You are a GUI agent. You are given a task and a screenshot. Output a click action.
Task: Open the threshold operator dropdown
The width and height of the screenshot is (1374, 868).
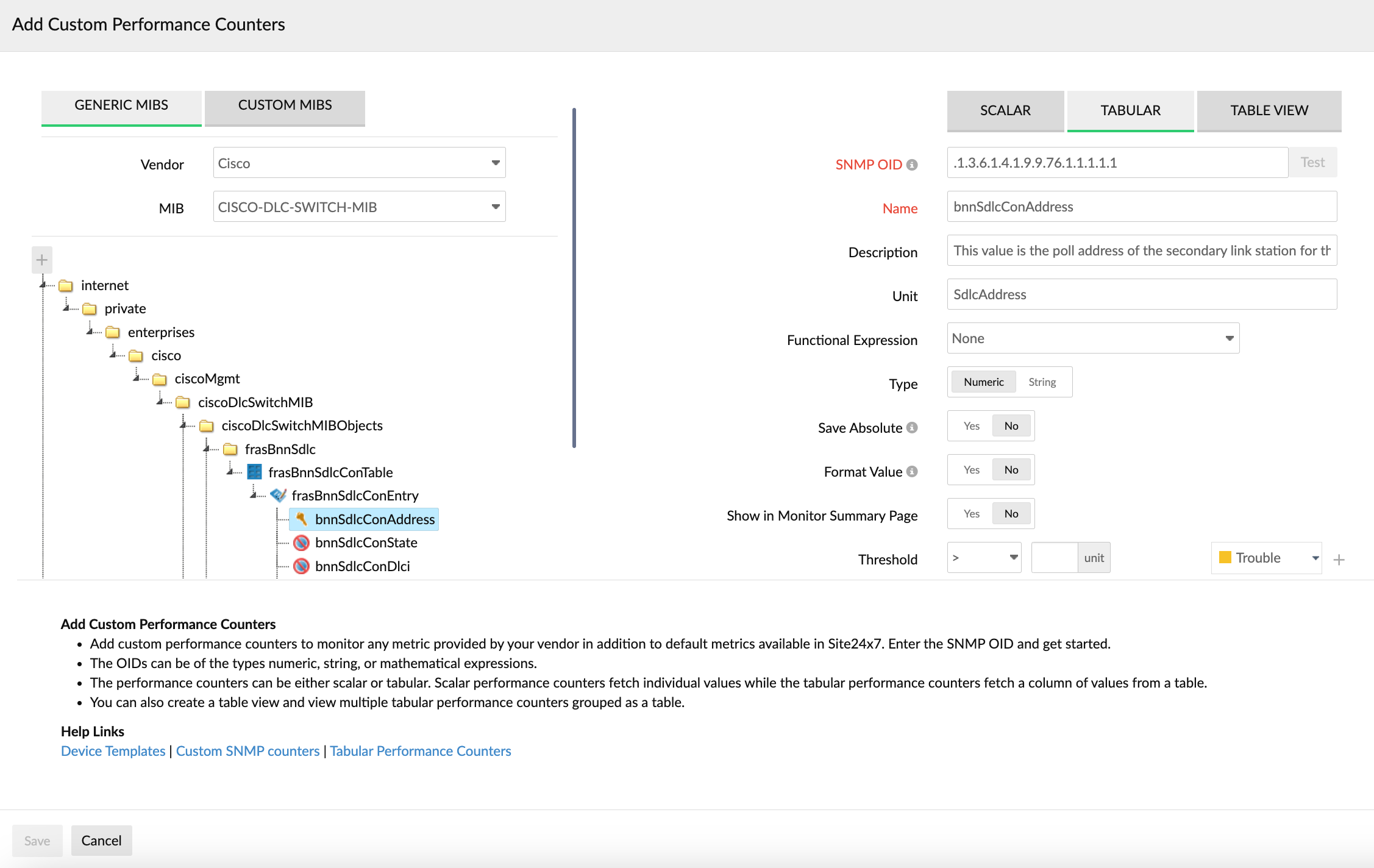click(984, 558)
